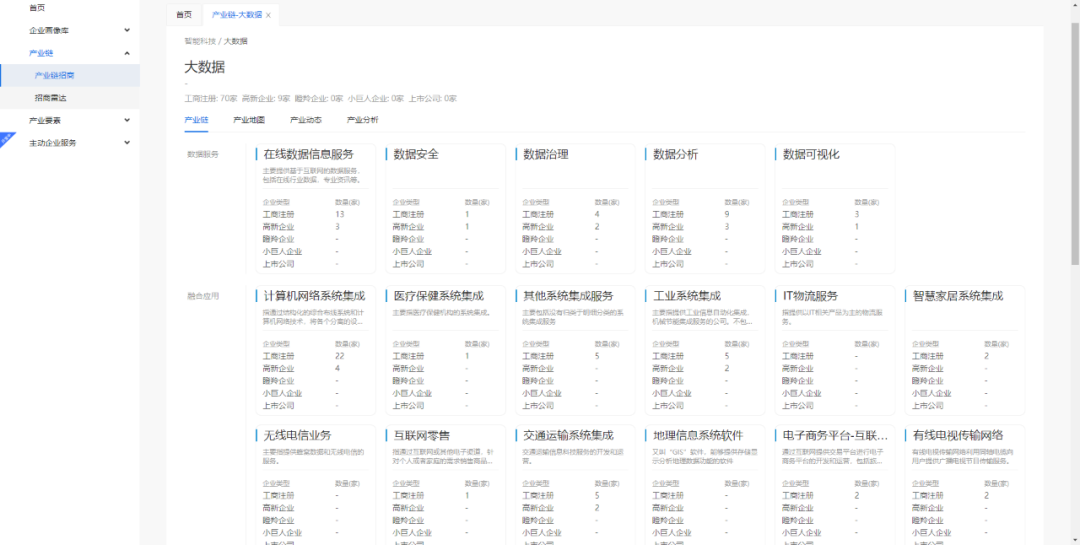Screen dimensions: 1080x545
Task: Open the 在线数据信息服务 card title
Action: pyautogui.click(x=308, y=155)
